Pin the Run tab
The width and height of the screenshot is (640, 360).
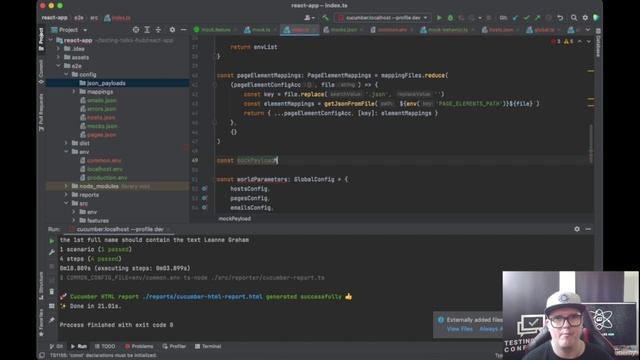pos(51,320)
